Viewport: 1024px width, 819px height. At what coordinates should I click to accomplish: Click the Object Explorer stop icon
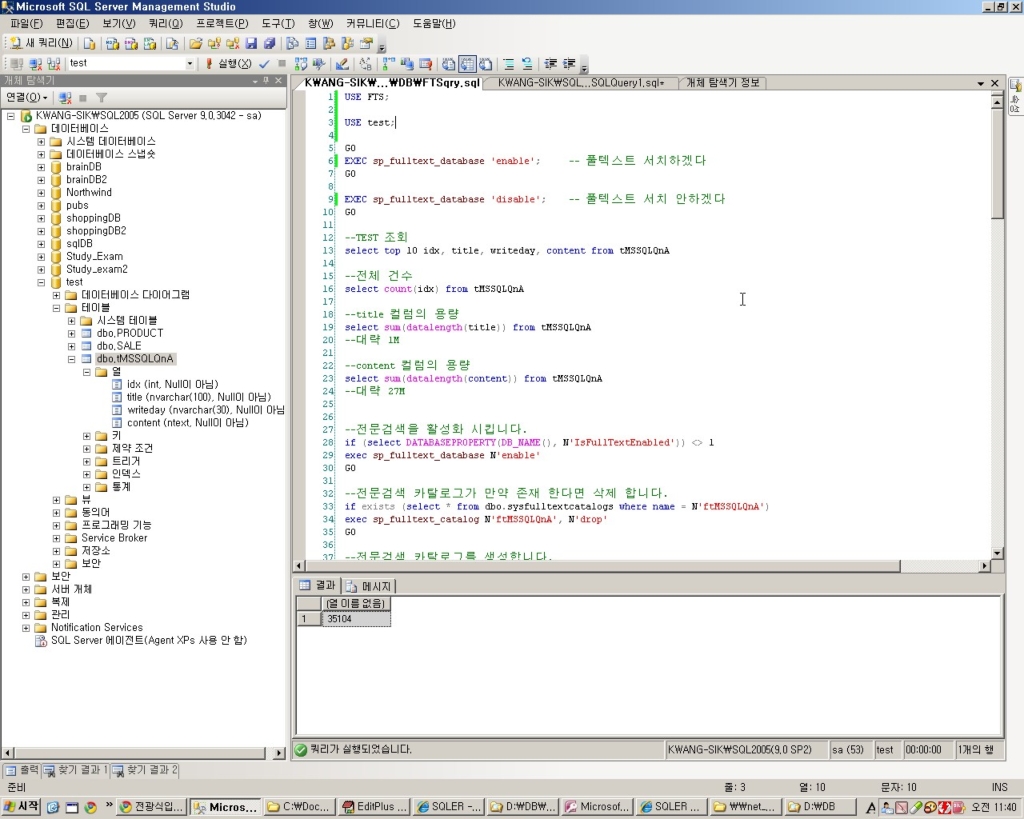(83, 98)
